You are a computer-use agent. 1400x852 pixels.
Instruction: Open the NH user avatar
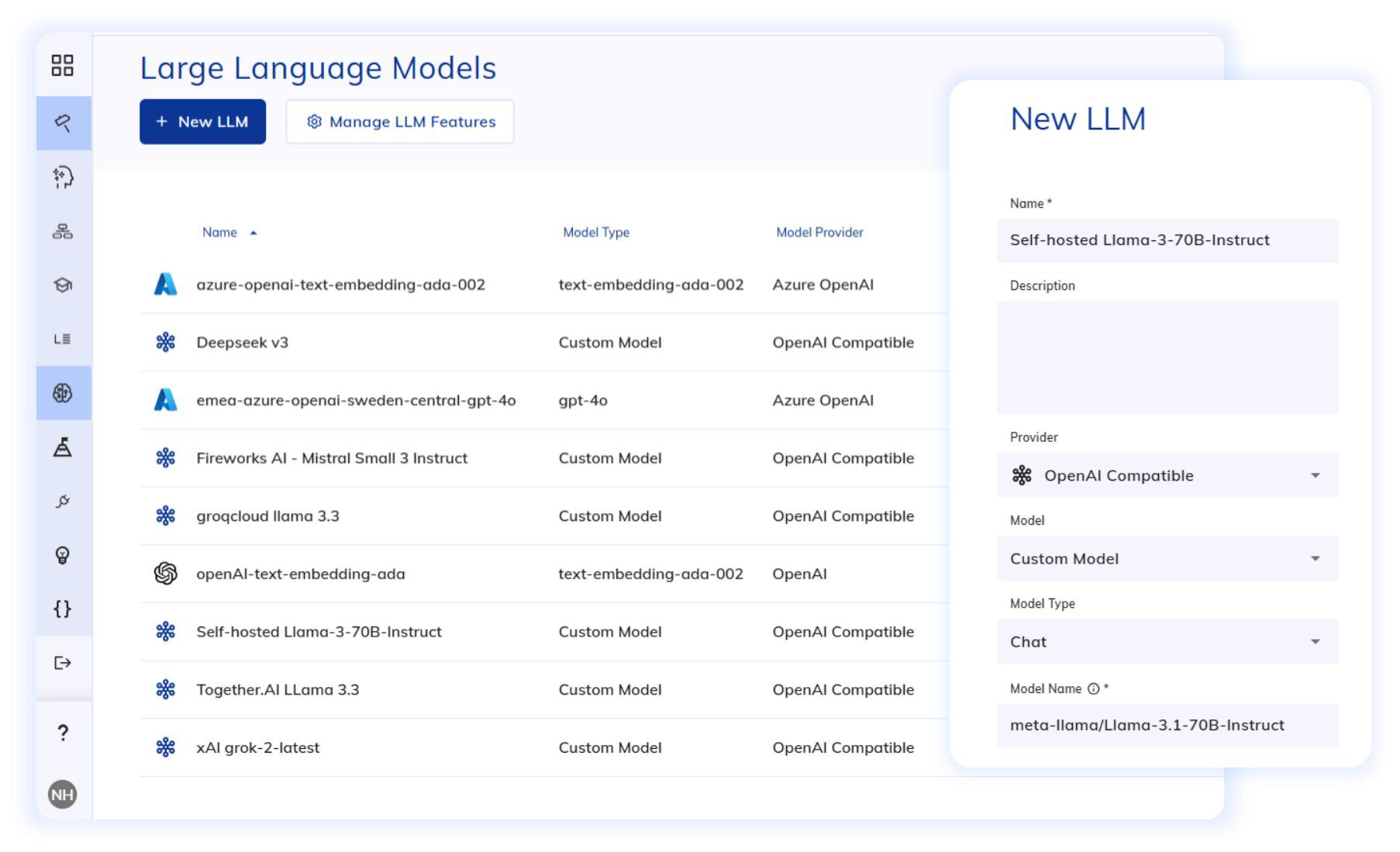pyautogui.click(x=63, y=795)
